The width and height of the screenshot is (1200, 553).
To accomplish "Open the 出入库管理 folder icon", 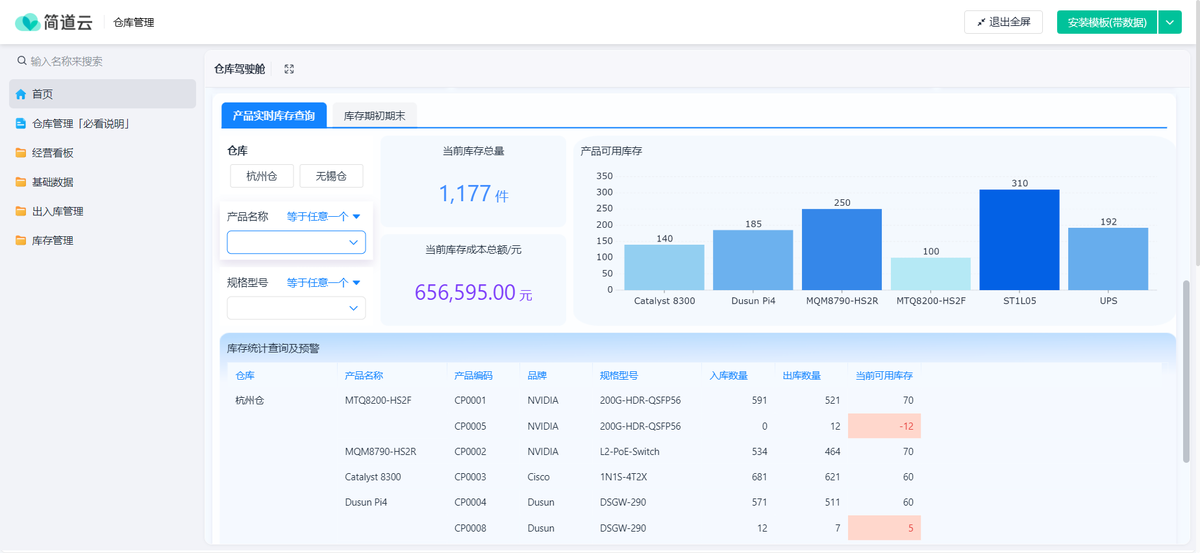I will pyautogui.click(x=21, y=211).
